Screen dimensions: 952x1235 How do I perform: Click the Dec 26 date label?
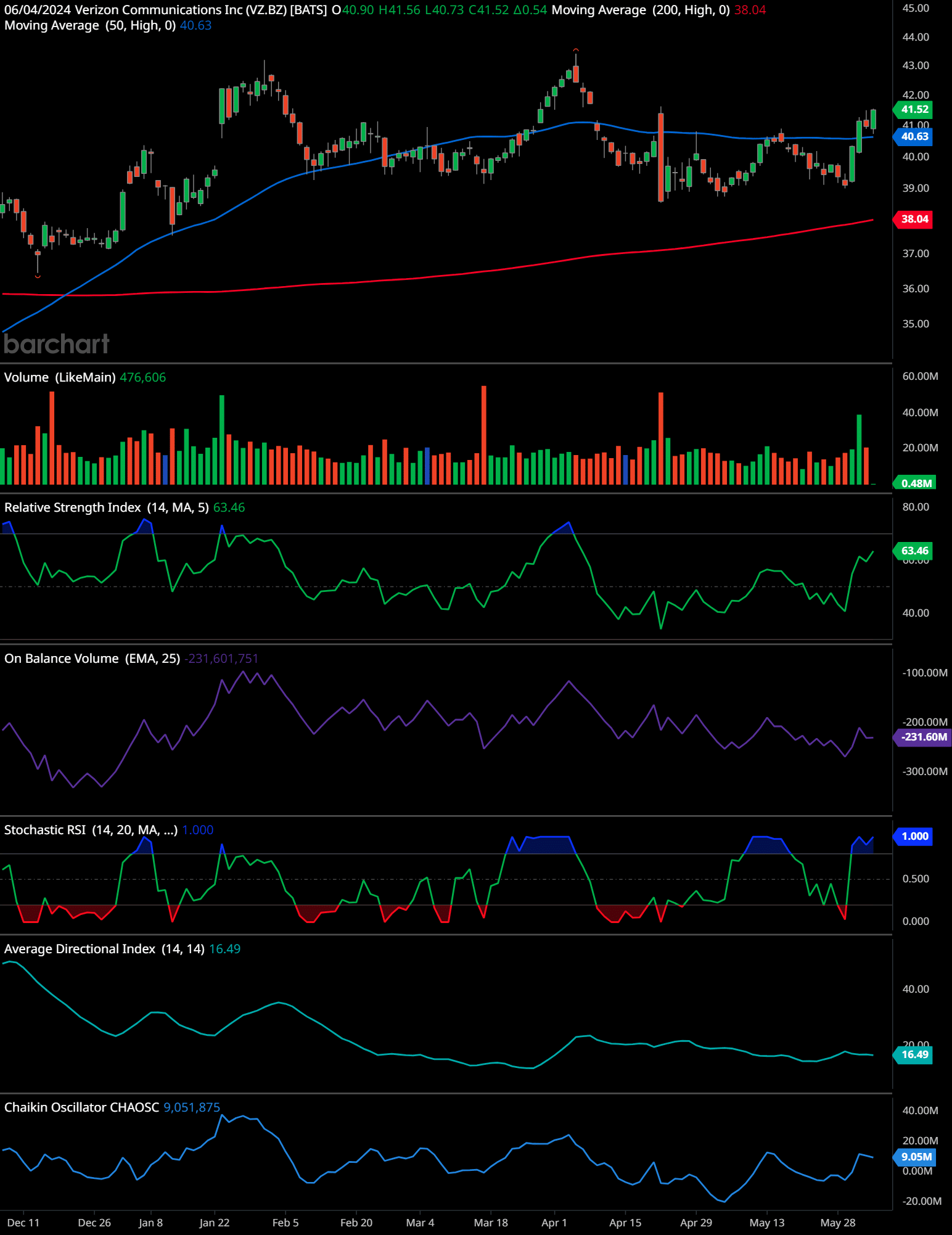pyautogui.click(x=94, y=1223)
